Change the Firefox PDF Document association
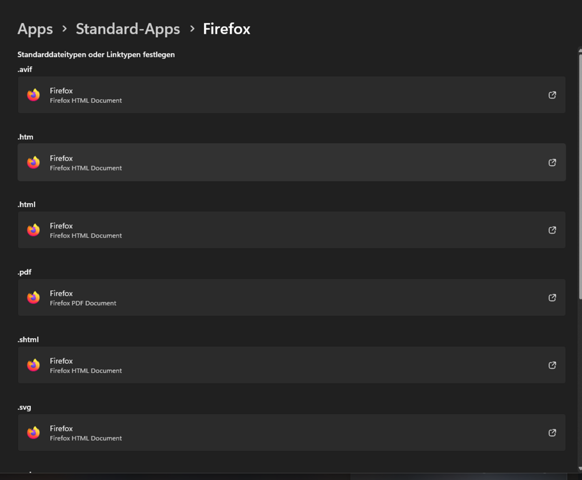 pos(292,298)
